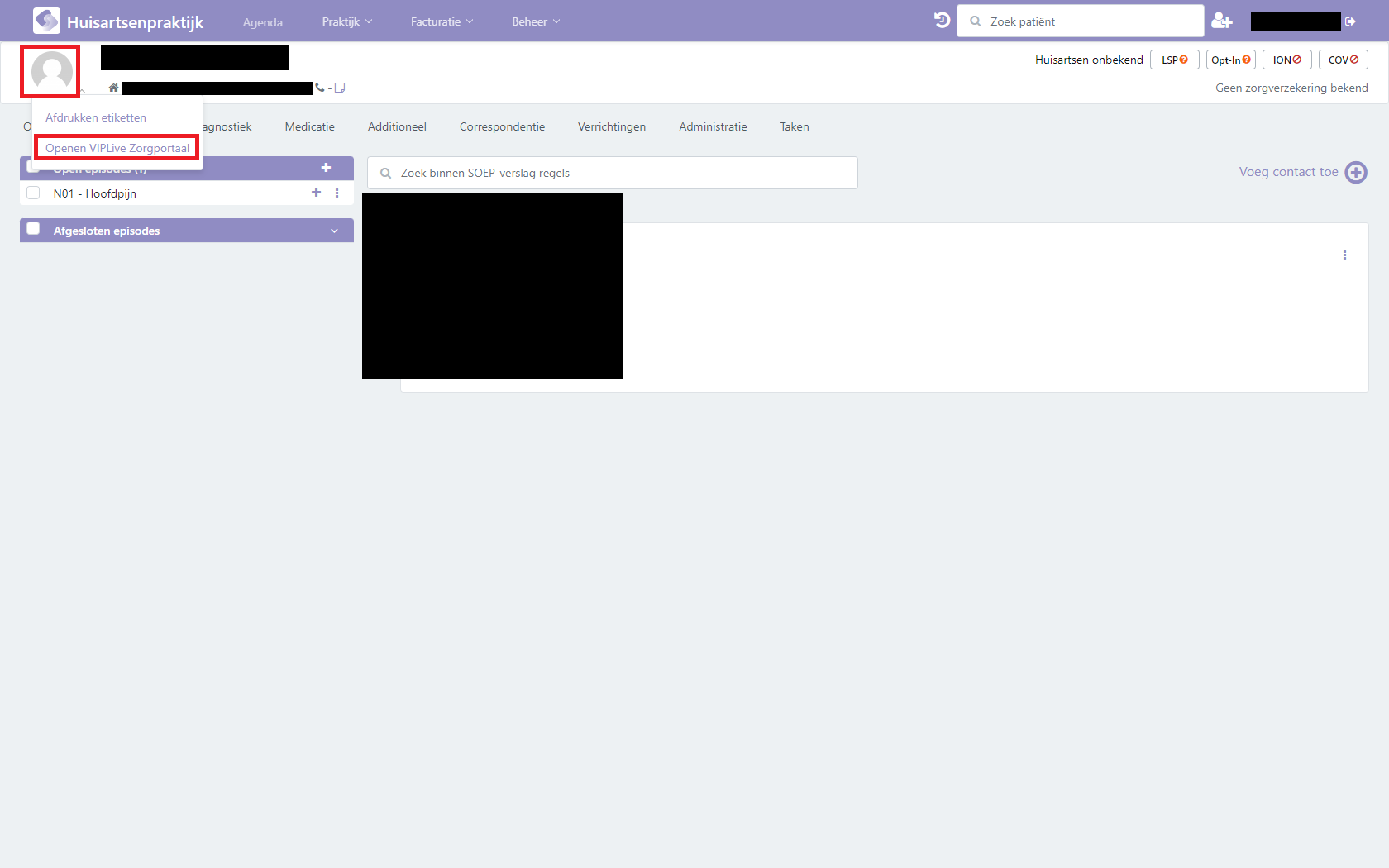The height and width of the screenshot is (868, 1389).
Task: Open the contact card three-dot menu
Action: tap(1344, 255)
